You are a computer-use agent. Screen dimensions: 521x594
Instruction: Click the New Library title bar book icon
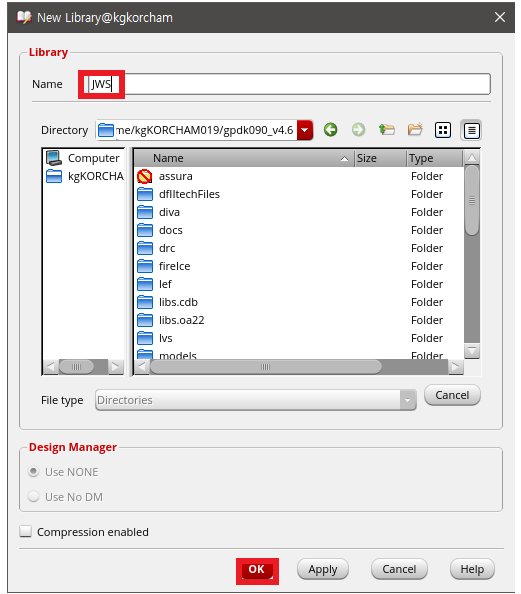coord(24,17)
